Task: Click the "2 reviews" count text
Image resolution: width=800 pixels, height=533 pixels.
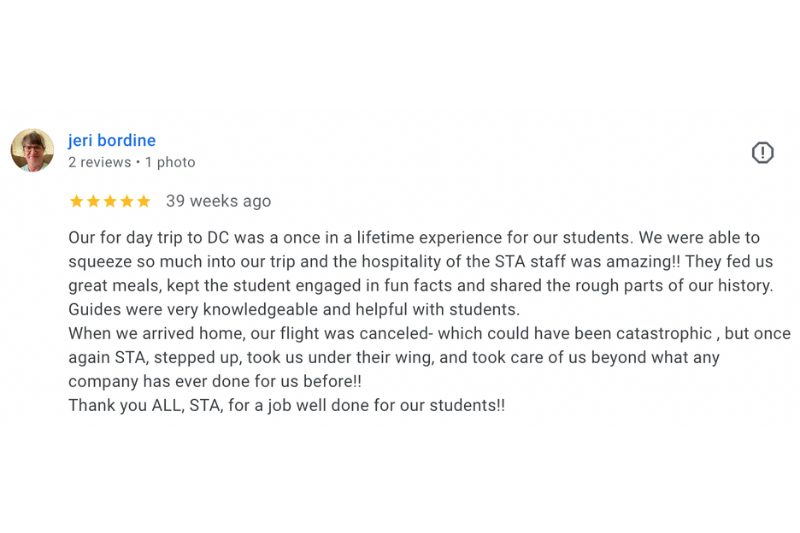Action: 99,162
